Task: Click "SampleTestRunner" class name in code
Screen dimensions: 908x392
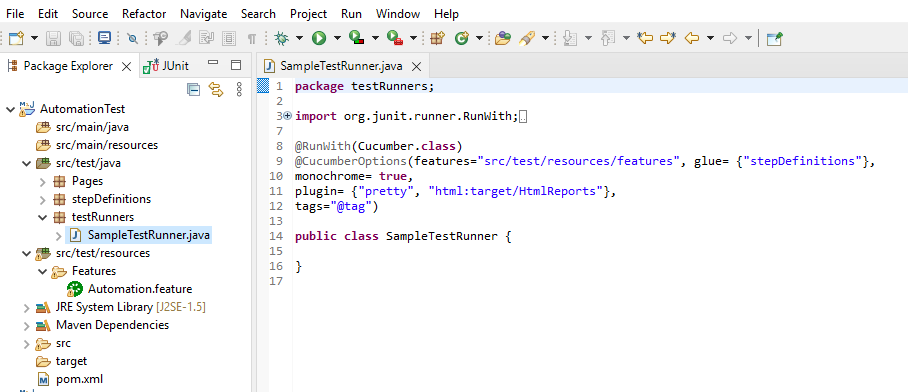Action: click(x=442, y=236)
